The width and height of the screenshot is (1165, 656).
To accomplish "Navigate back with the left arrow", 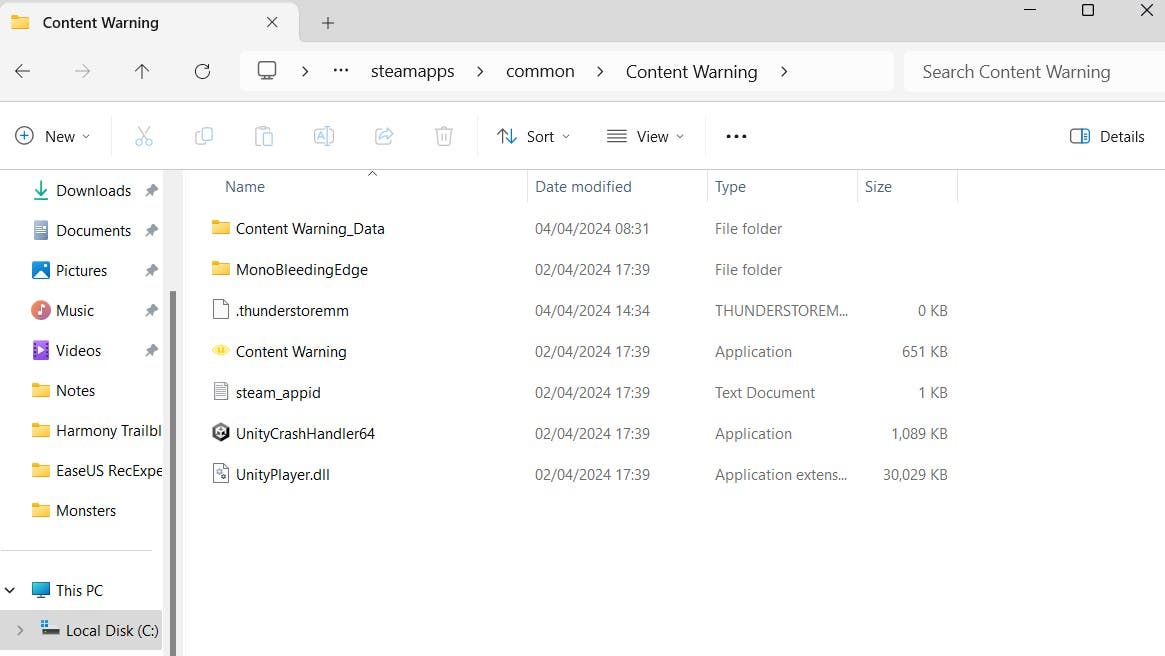I will pos(22,71).
